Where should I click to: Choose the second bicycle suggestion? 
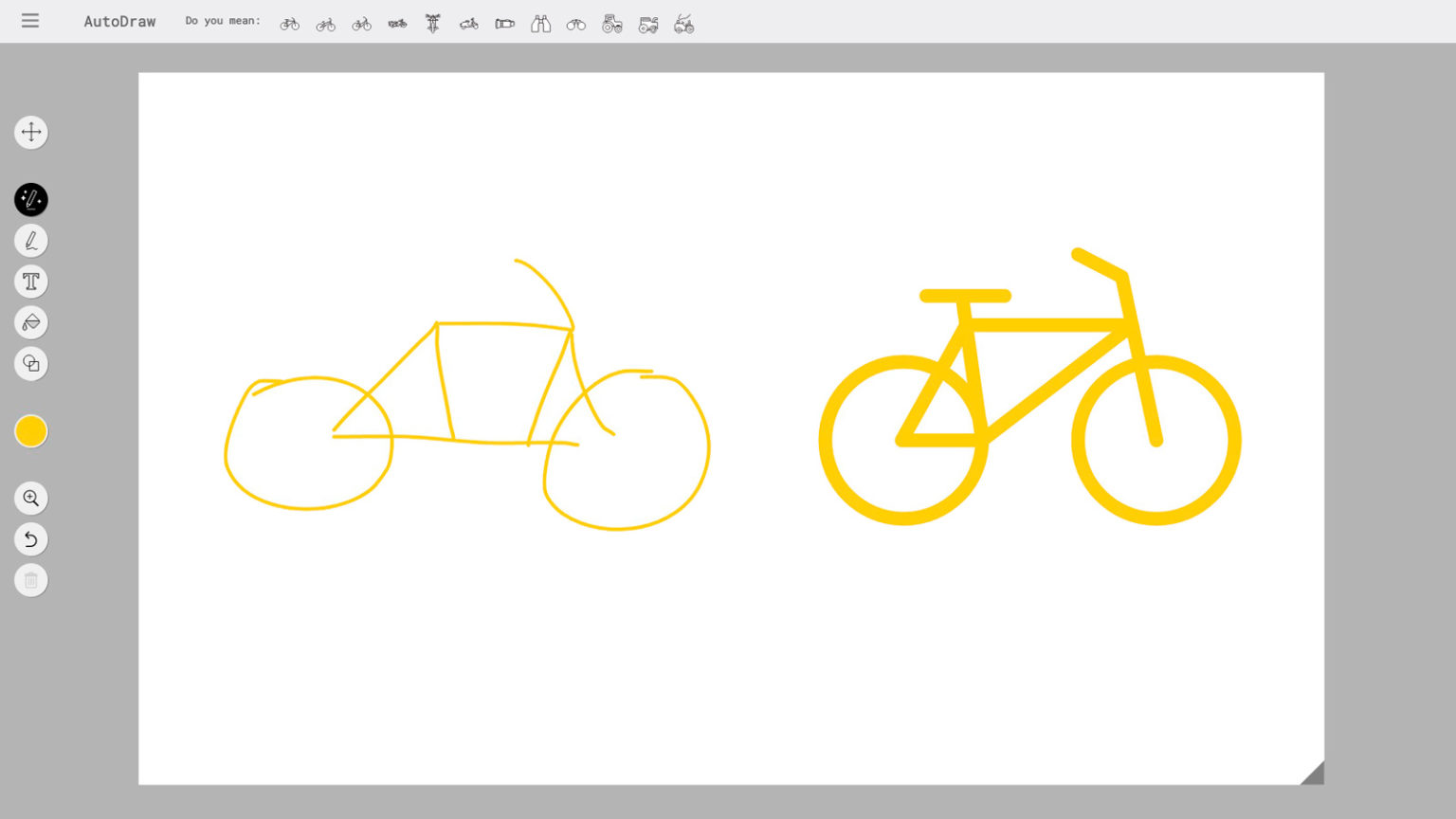326,24
